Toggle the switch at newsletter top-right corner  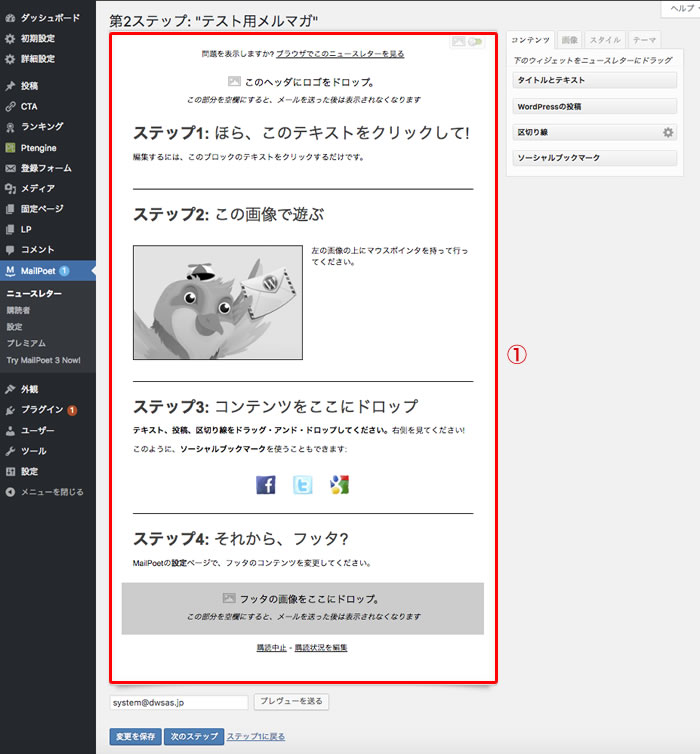474,42
